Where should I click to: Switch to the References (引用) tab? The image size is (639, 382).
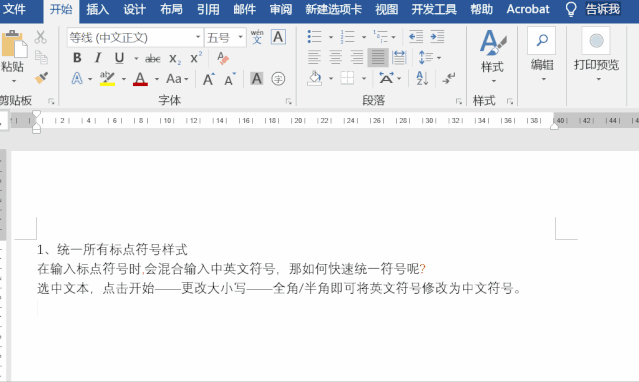tap(208, 9)
